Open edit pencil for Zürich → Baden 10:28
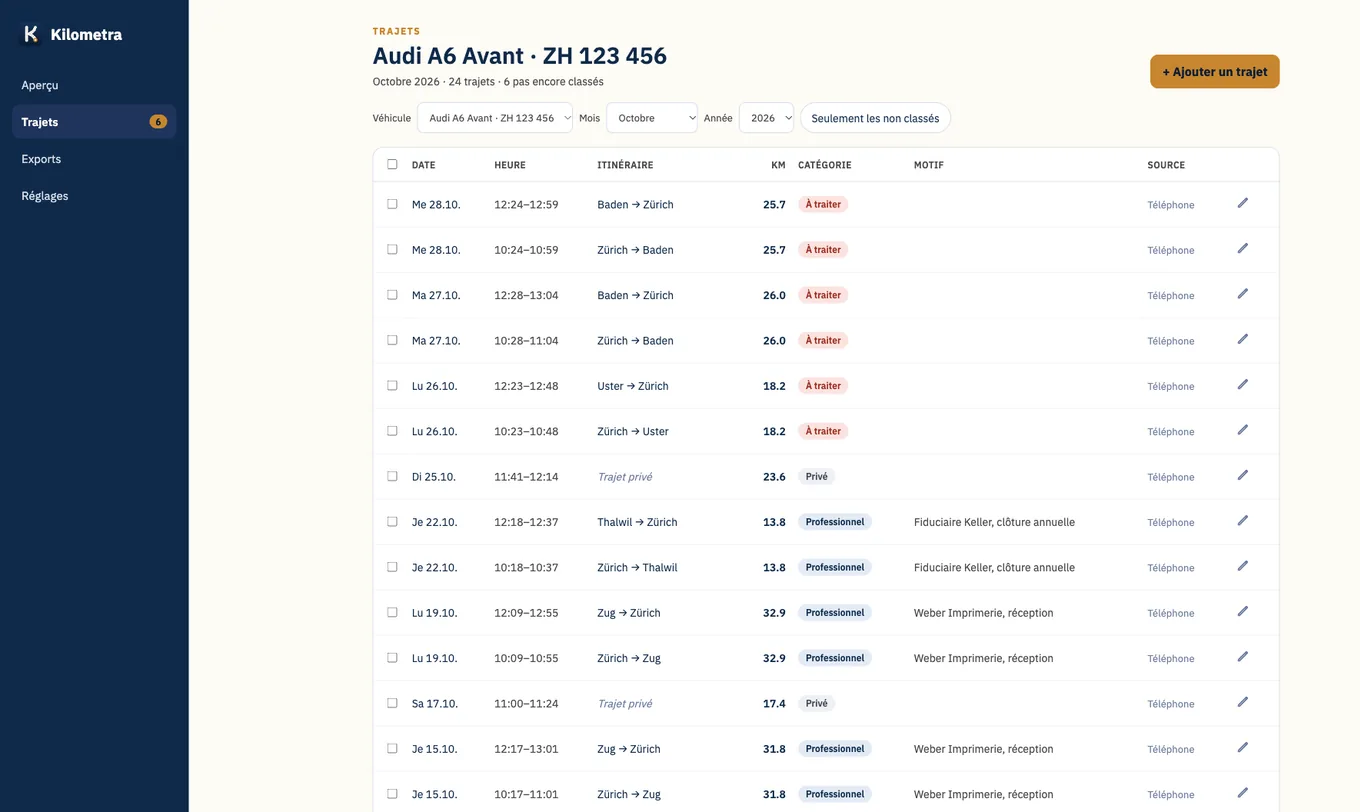1360x812 pixels. 1243,339
